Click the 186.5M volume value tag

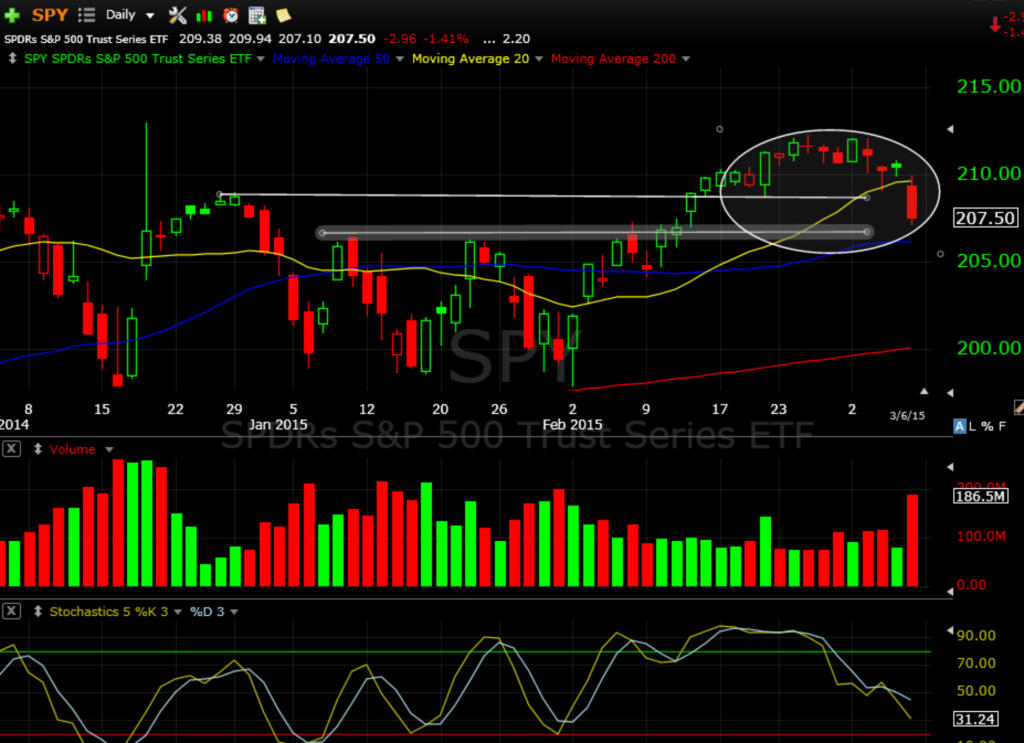point(981,496)
